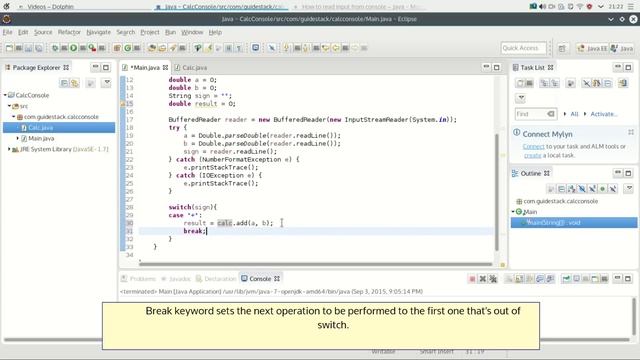640x360 pixels.
Task: Expand JRE System Library node
Action: point(9,149)
